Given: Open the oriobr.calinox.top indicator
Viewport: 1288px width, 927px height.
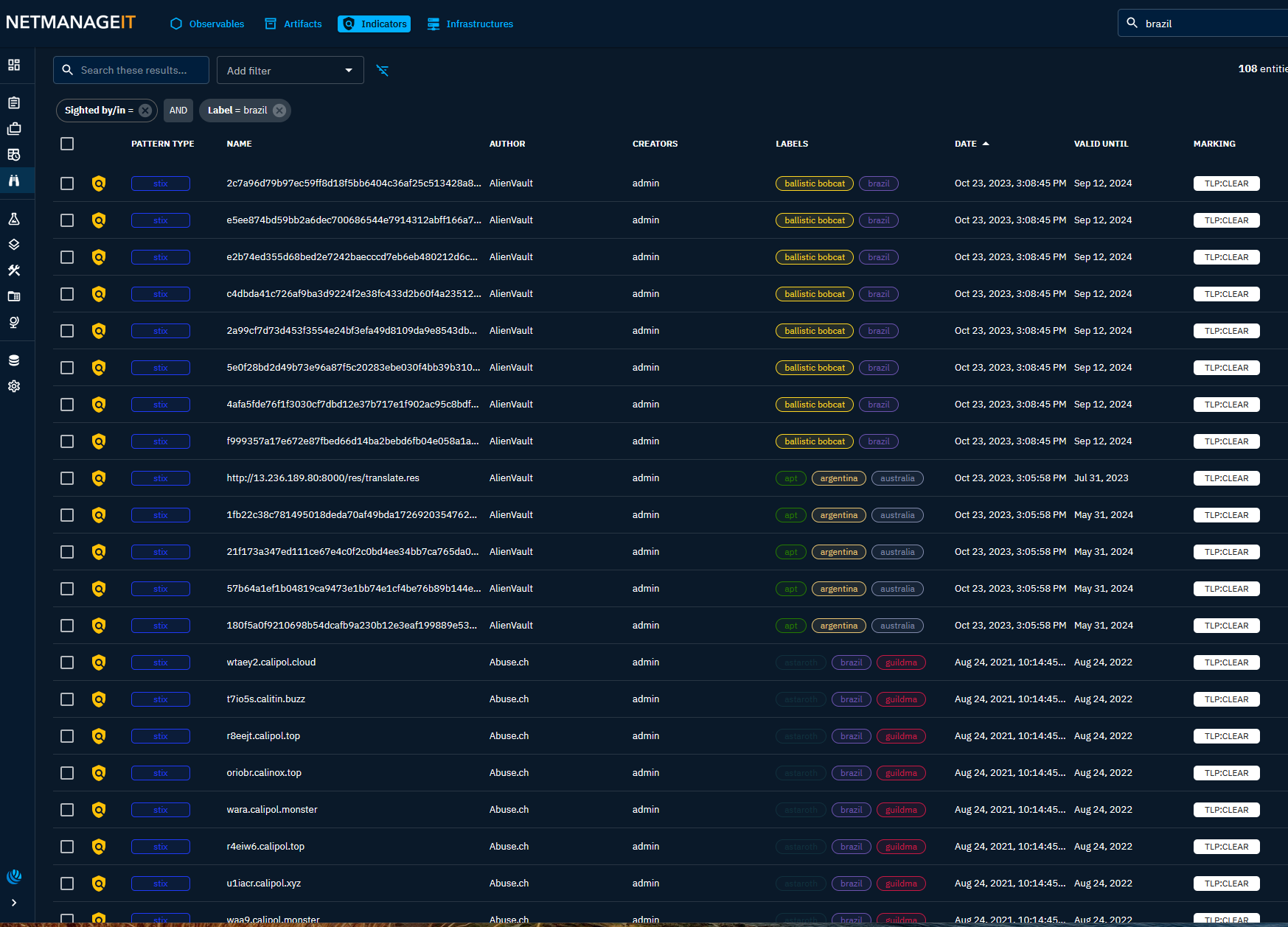Looking at the screenshot, I should pyautogui.click(x=264, y=773).
